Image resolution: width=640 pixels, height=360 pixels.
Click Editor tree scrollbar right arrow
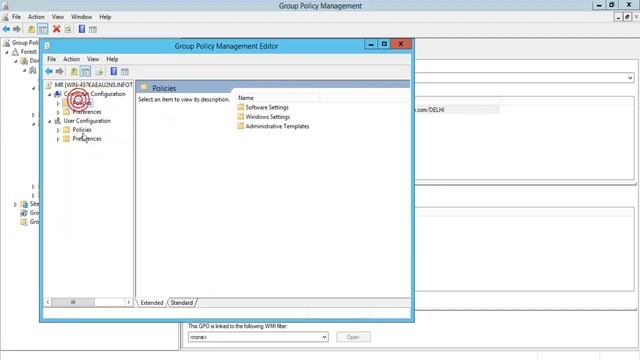pos(129,302)
